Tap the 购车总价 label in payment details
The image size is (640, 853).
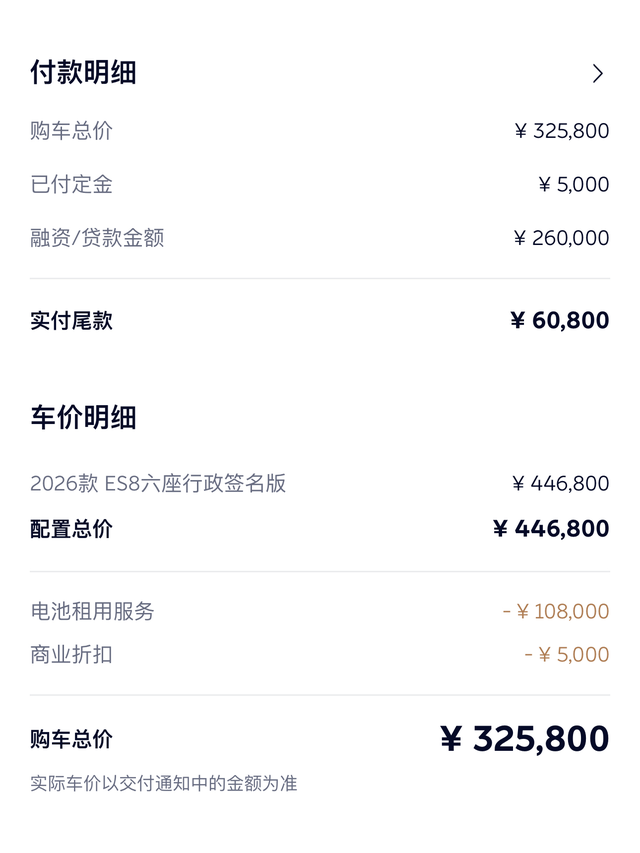71,131
